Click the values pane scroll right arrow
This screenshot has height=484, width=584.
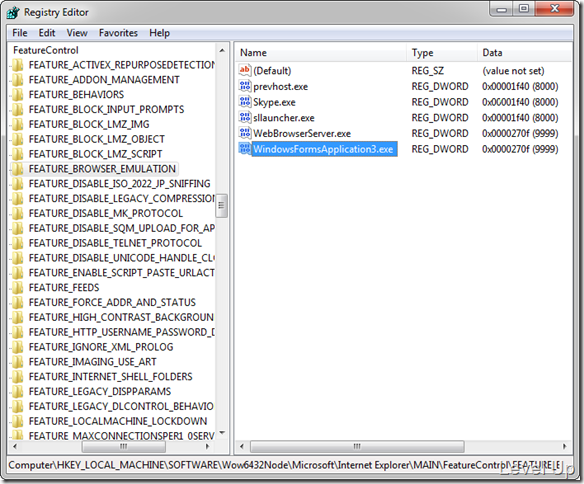pyautogui.click(x=565, y=446)
